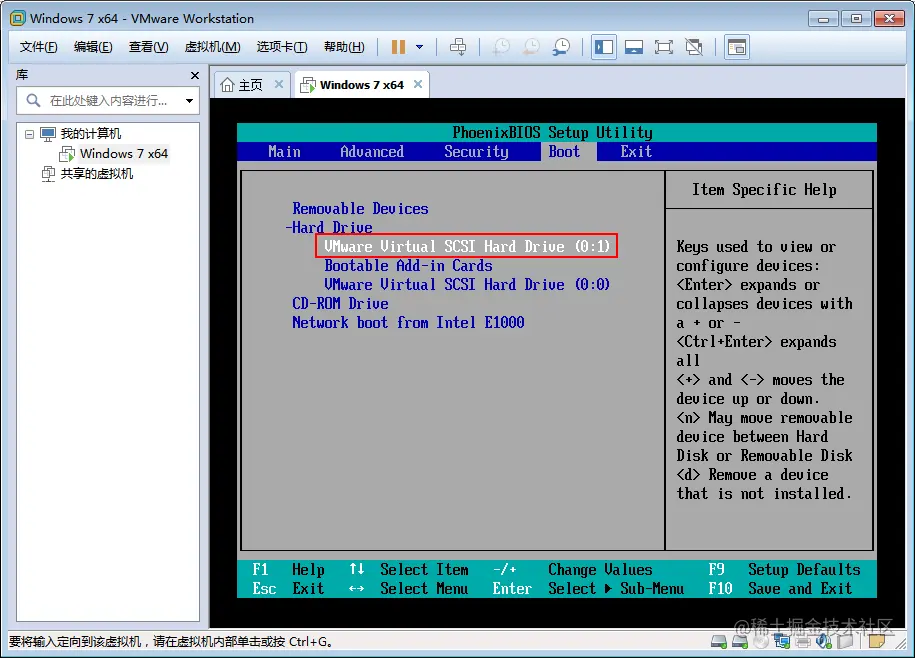
Task: Switch to the Windows 7 x64 tab
Action: 362,85
